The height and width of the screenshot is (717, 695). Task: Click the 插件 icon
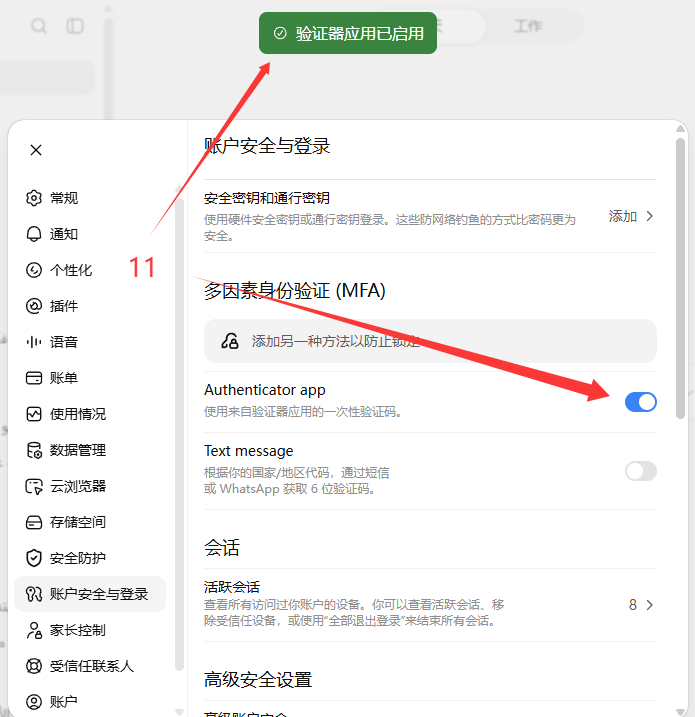[x=34, y=306]
